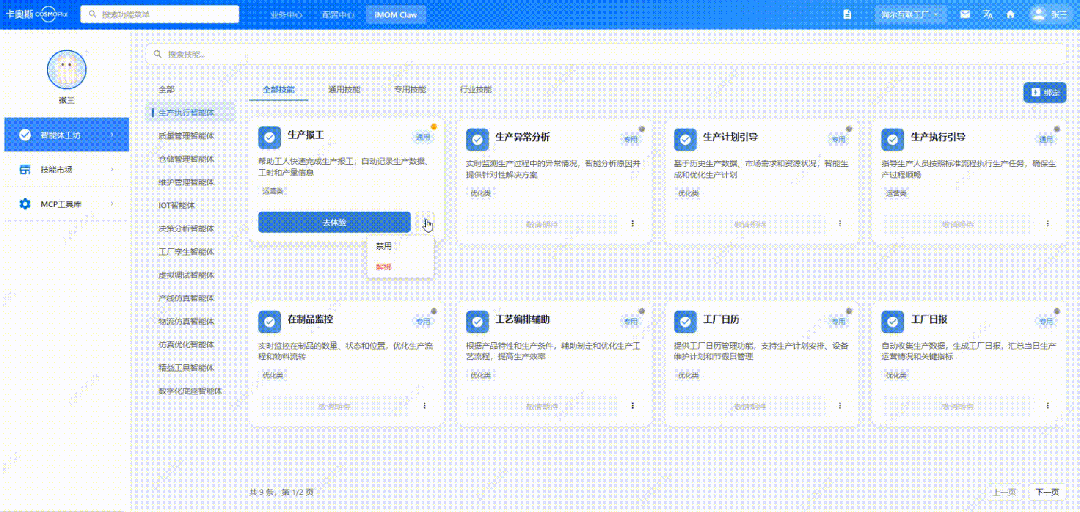Select 禁用 from the card popup menu

click(x=384, y=245)
